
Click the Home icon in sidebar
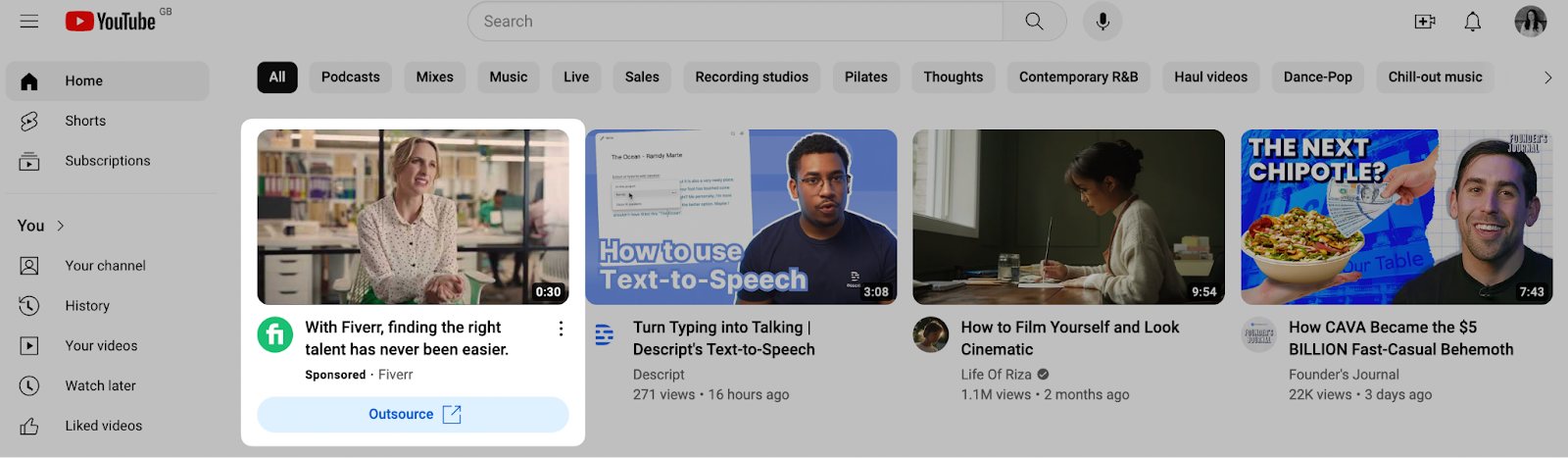click(29, 81)
